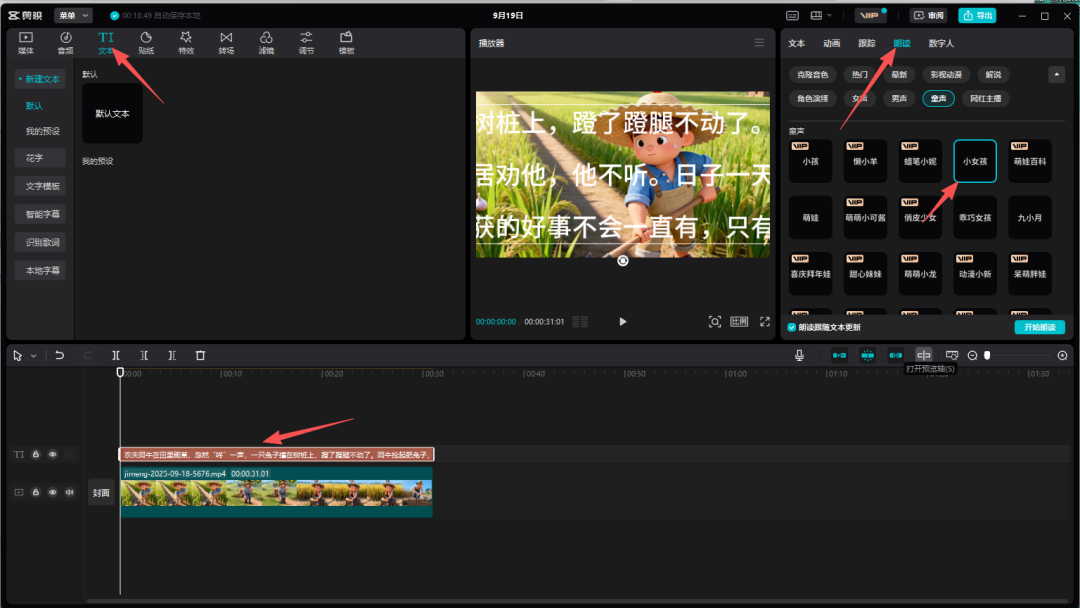Click the video track type icon
The image size is (1080, 608).
19,492
